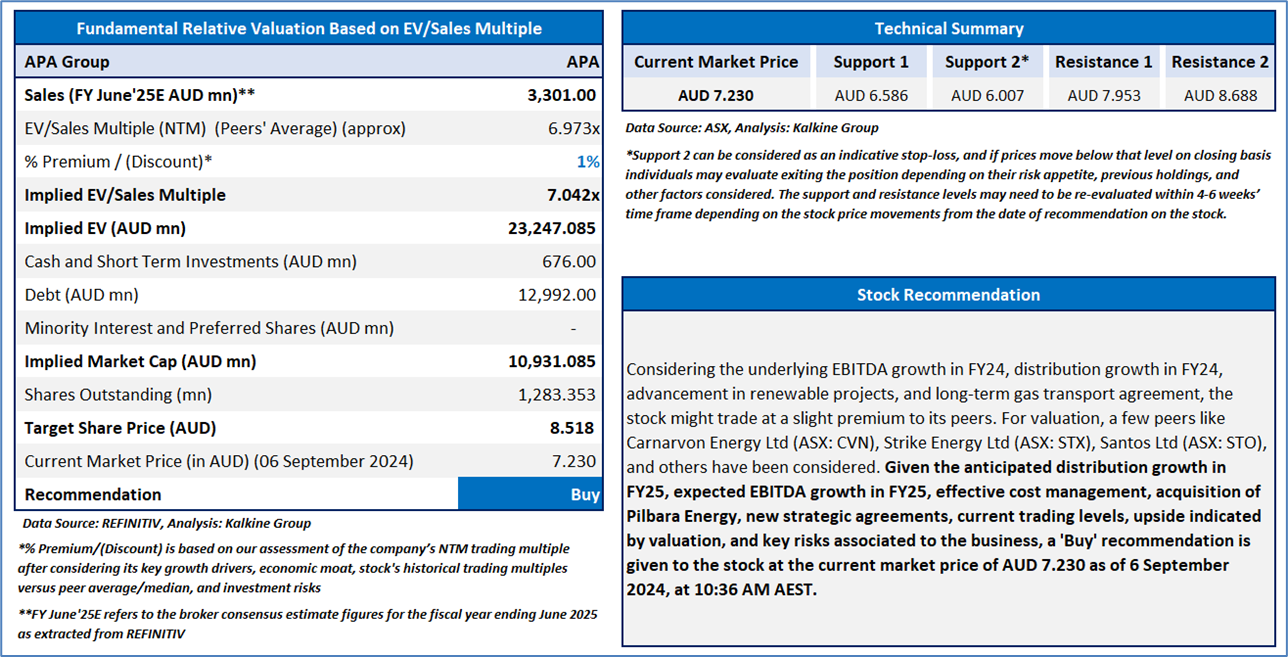1288x657 pixels.
Task: Select the implied multiple value '7.042x'
Action: (x=571, y=195)
